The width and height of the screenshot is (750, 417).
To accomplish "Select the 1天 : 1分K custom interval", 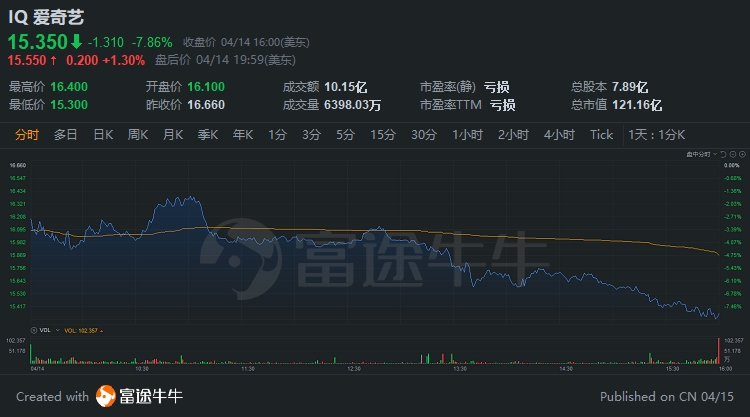I will coord(657,135).
